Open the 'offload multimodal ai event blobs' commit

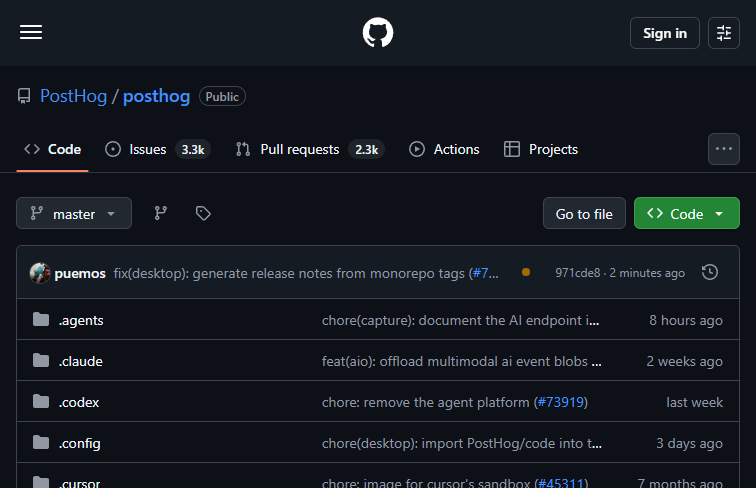tap(461, 361)
